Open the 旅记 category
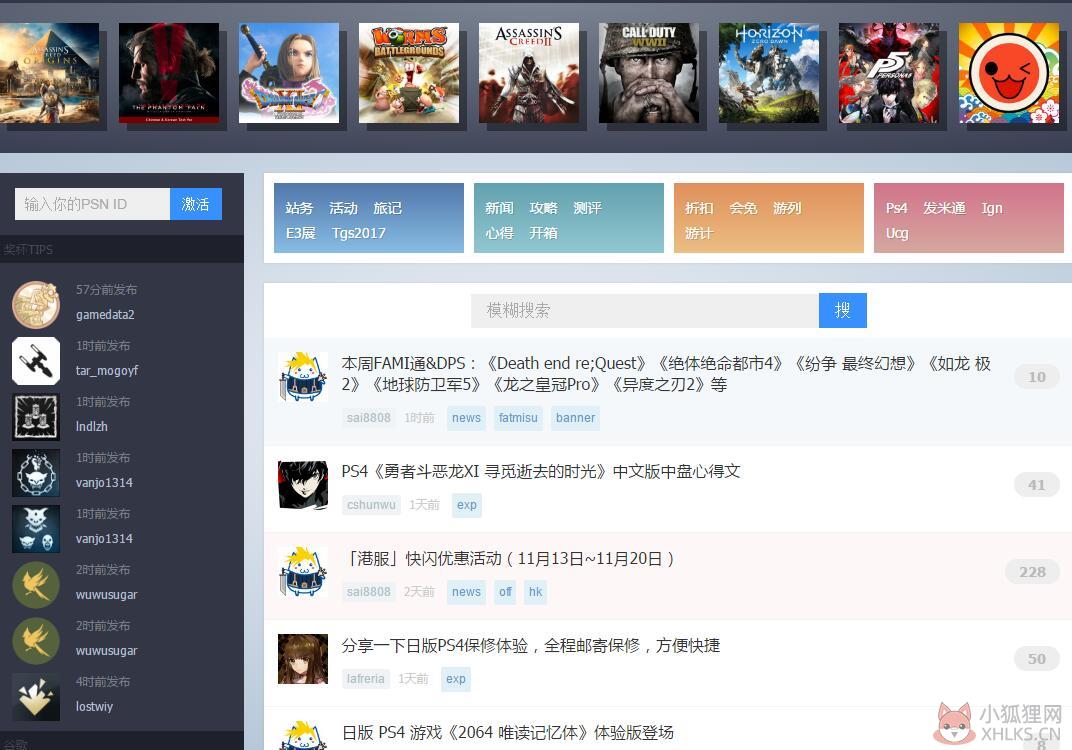The width and height of the screenshot is (1072, 750). 388,208
